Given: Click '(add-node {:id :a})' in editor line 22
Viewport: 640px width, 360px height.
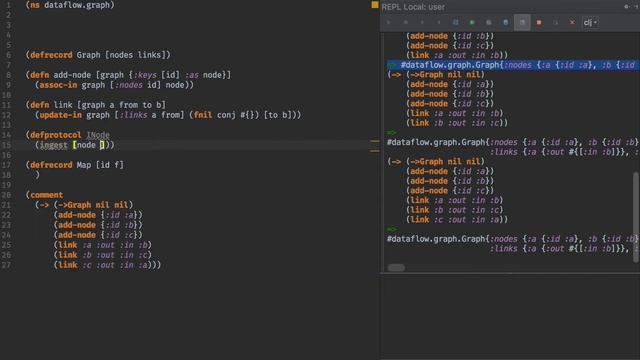Looking at the screenshot, I should pyautogui.click(x=98, y=215).
